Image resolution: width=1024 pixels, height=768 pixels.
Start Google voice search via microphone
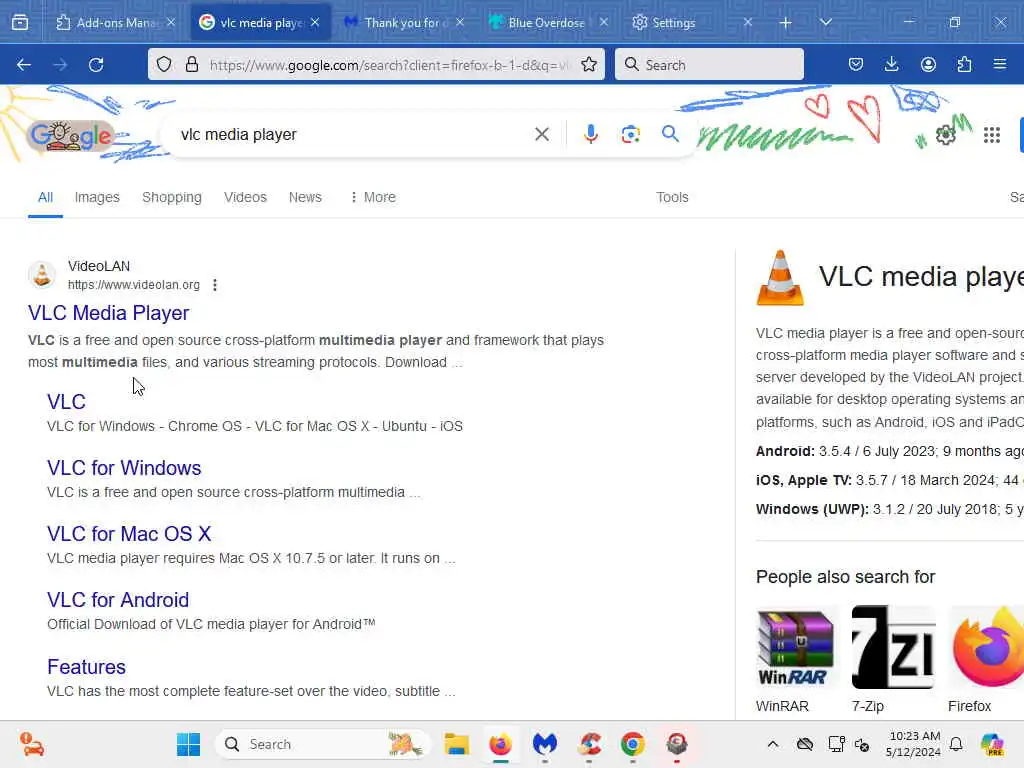590,135
